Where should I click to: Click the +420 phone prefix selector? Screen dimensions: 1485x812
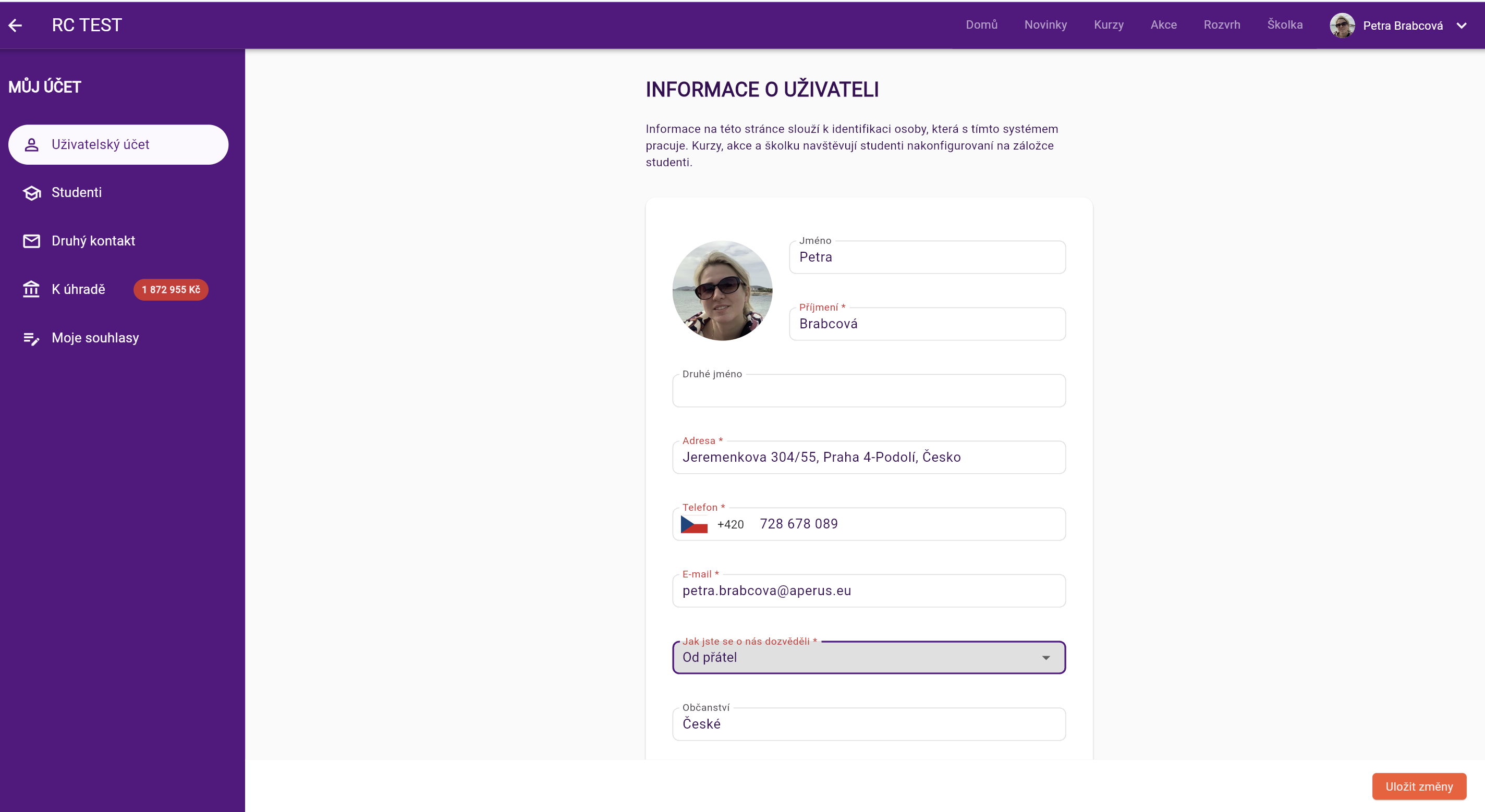(x=730, y=524)
